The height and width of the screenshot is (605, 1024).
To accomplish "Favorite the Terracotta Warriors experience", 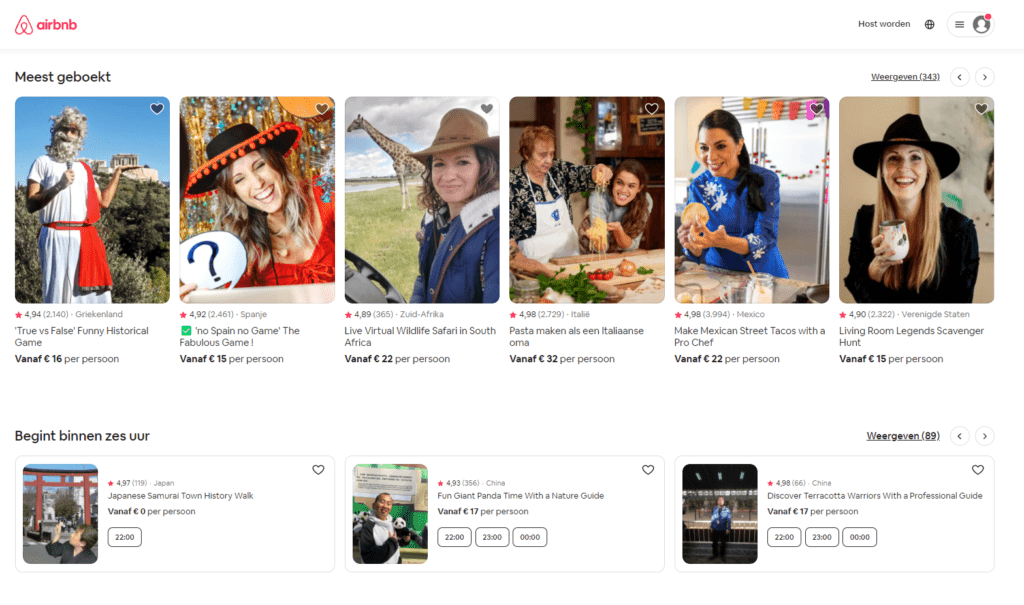I will pos(978,470).
